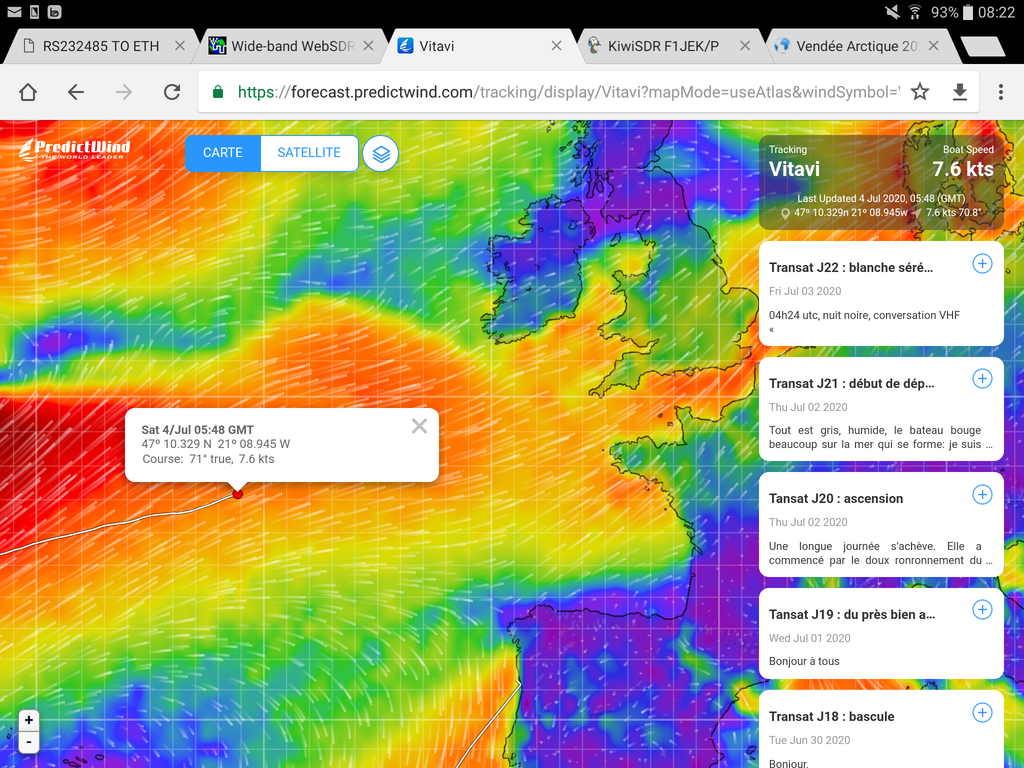The image size is (1024, 768).
Task: Expand the Transat J18 bascule post
Action: pos(982,712)
